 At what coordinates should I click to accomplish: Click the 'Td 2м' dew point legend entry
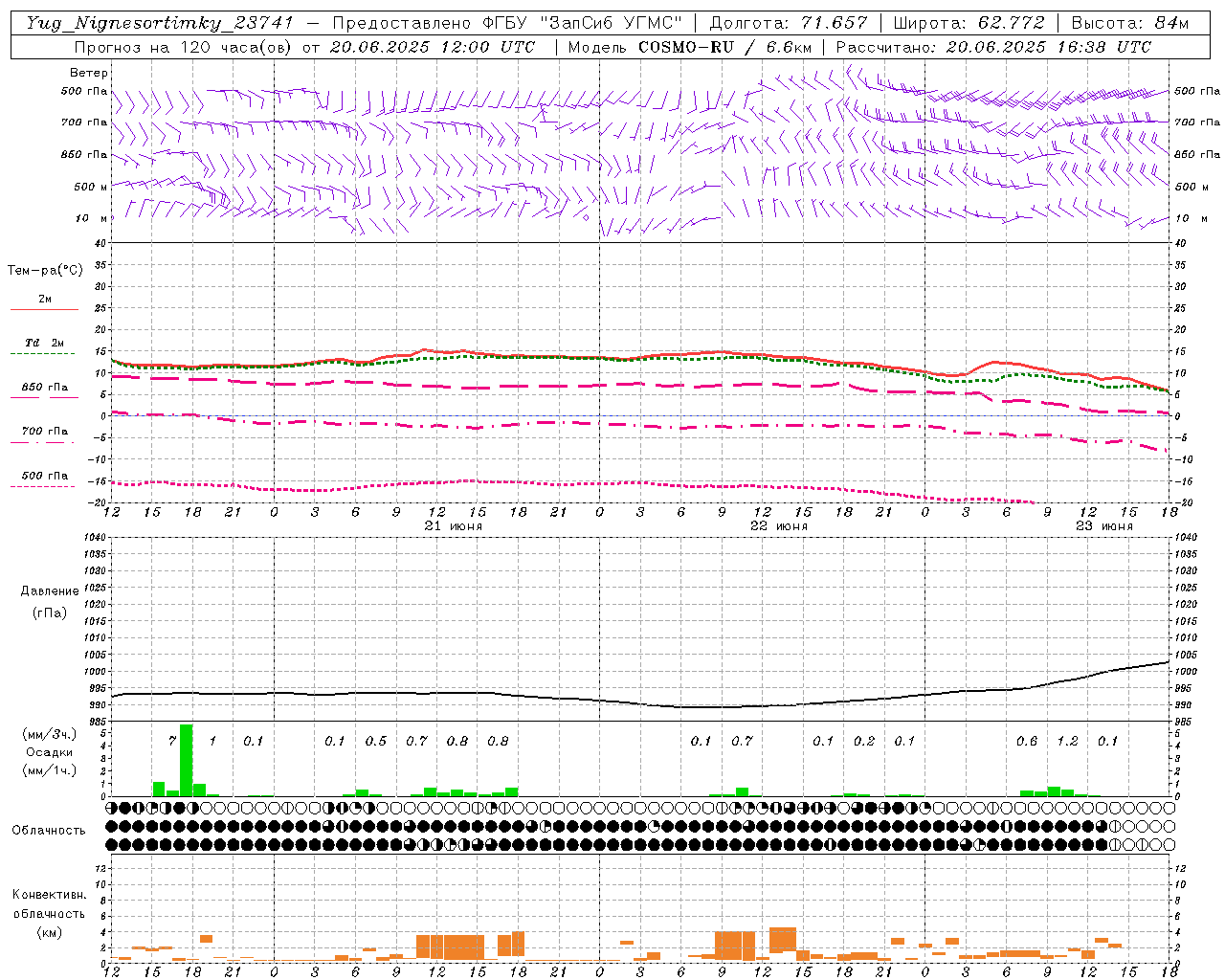[44, 343]
